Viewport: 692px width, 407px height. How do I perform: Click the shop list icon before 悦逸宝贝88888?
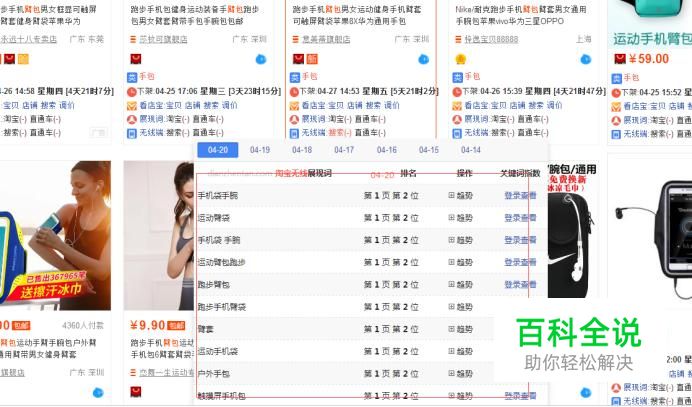click(458, 40)
